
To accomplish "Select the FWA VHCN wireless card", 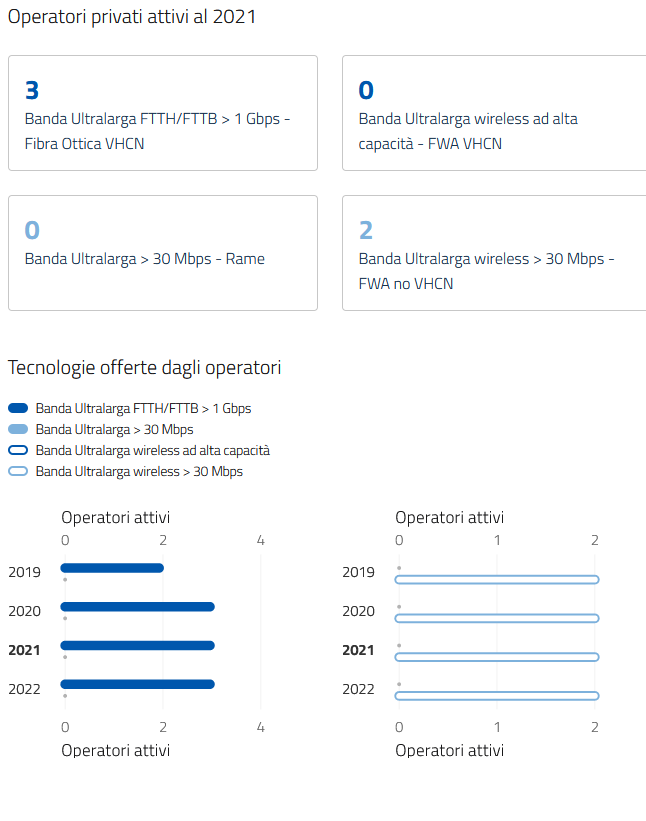I will pyautogui.click(x=494, y=113).
